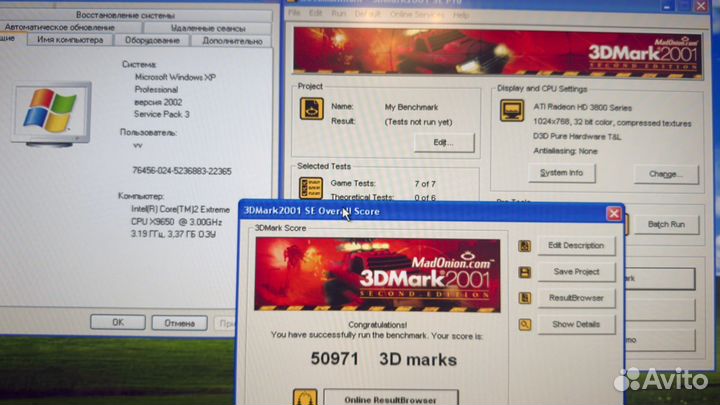Click the ResultBrowser document icon
The height and width of the screenshot is (405, 720).
pos(524,298)
